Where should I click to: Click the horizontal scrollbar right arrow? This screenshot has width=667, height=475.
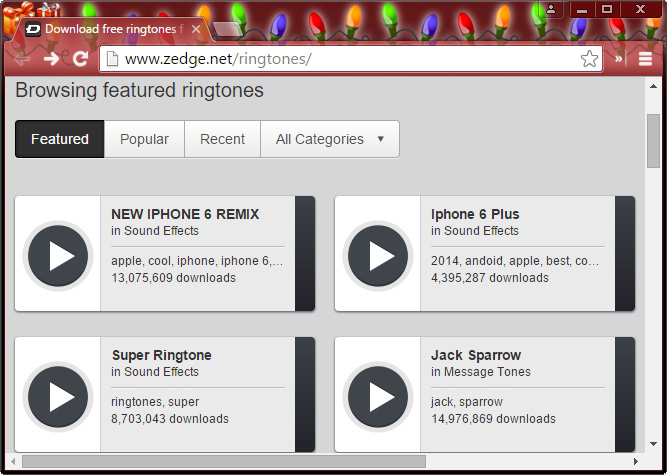click(x=636, y=461)
